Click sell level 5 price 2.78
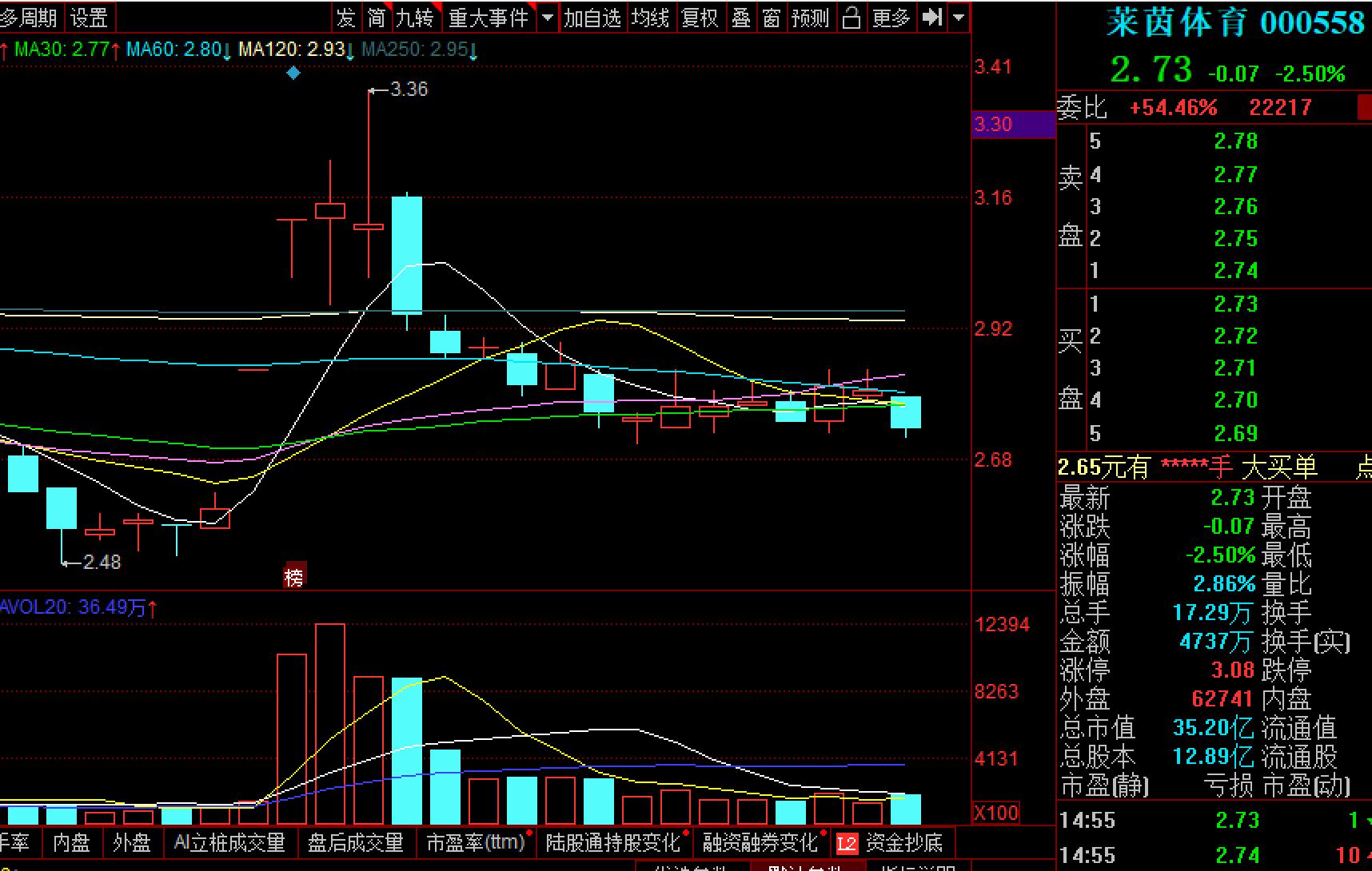 click(1235, 141)
